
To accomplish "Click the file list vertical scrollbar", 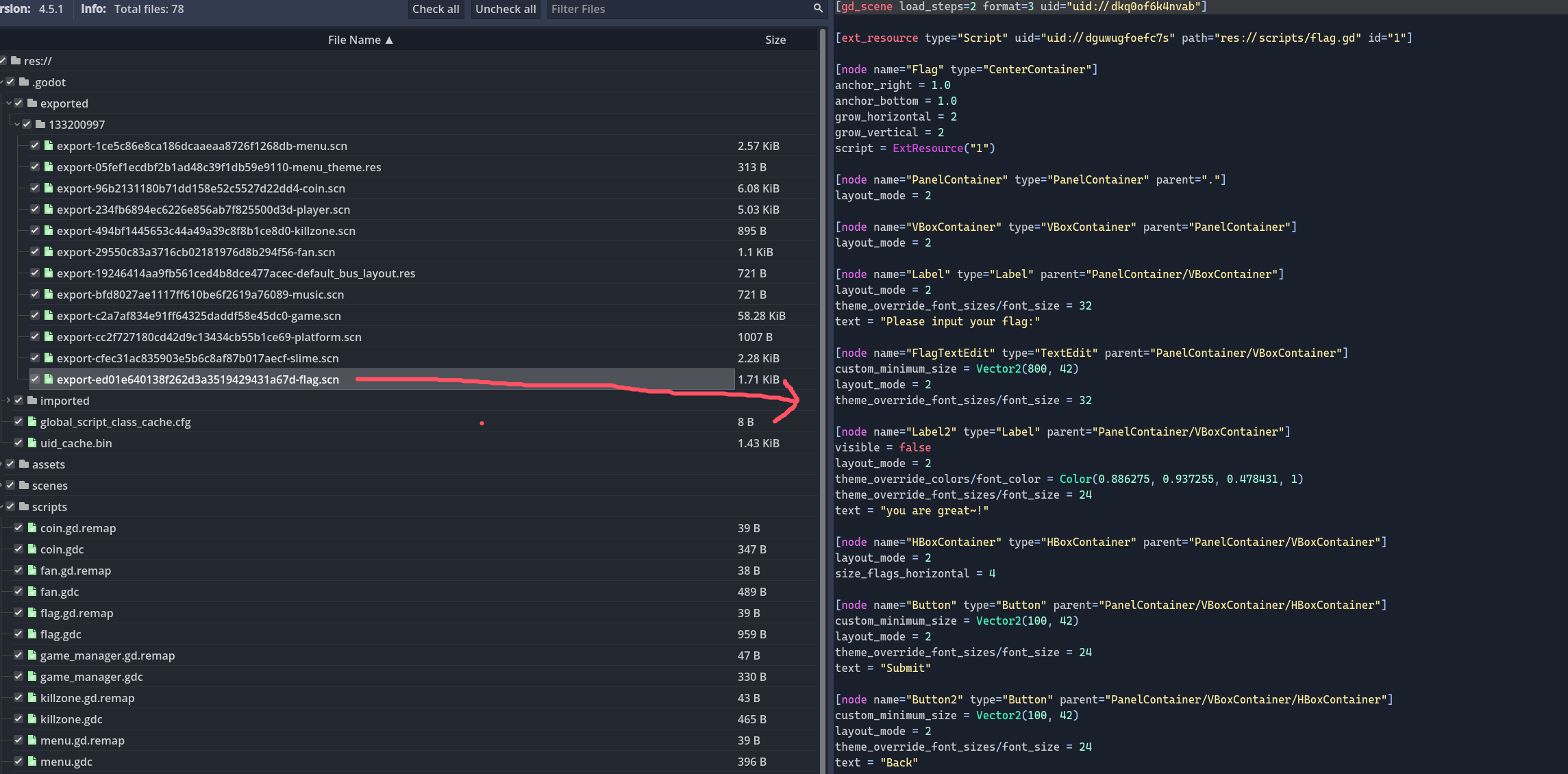I will click(822, 397).
